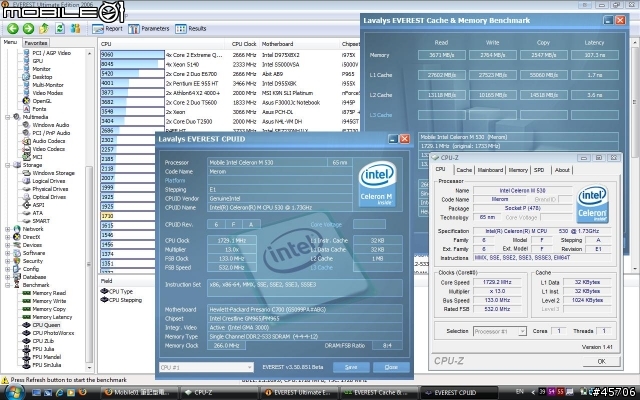Click the Platform link in EVEREST CPUID

point(175,180)
